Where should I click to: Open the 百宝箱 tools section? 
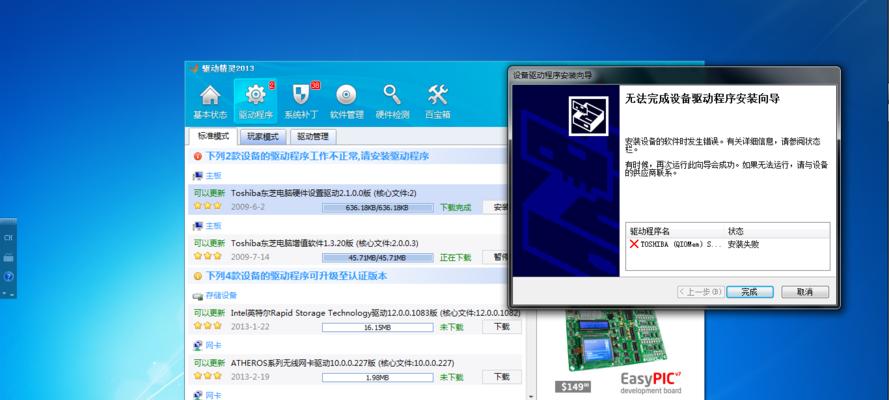(438, 102)
